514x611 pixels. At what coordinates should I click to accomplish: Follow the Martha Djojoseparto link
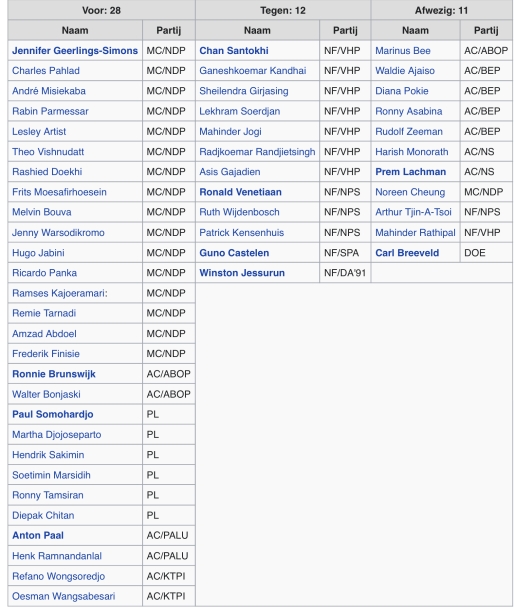click(x=57, y=434)
